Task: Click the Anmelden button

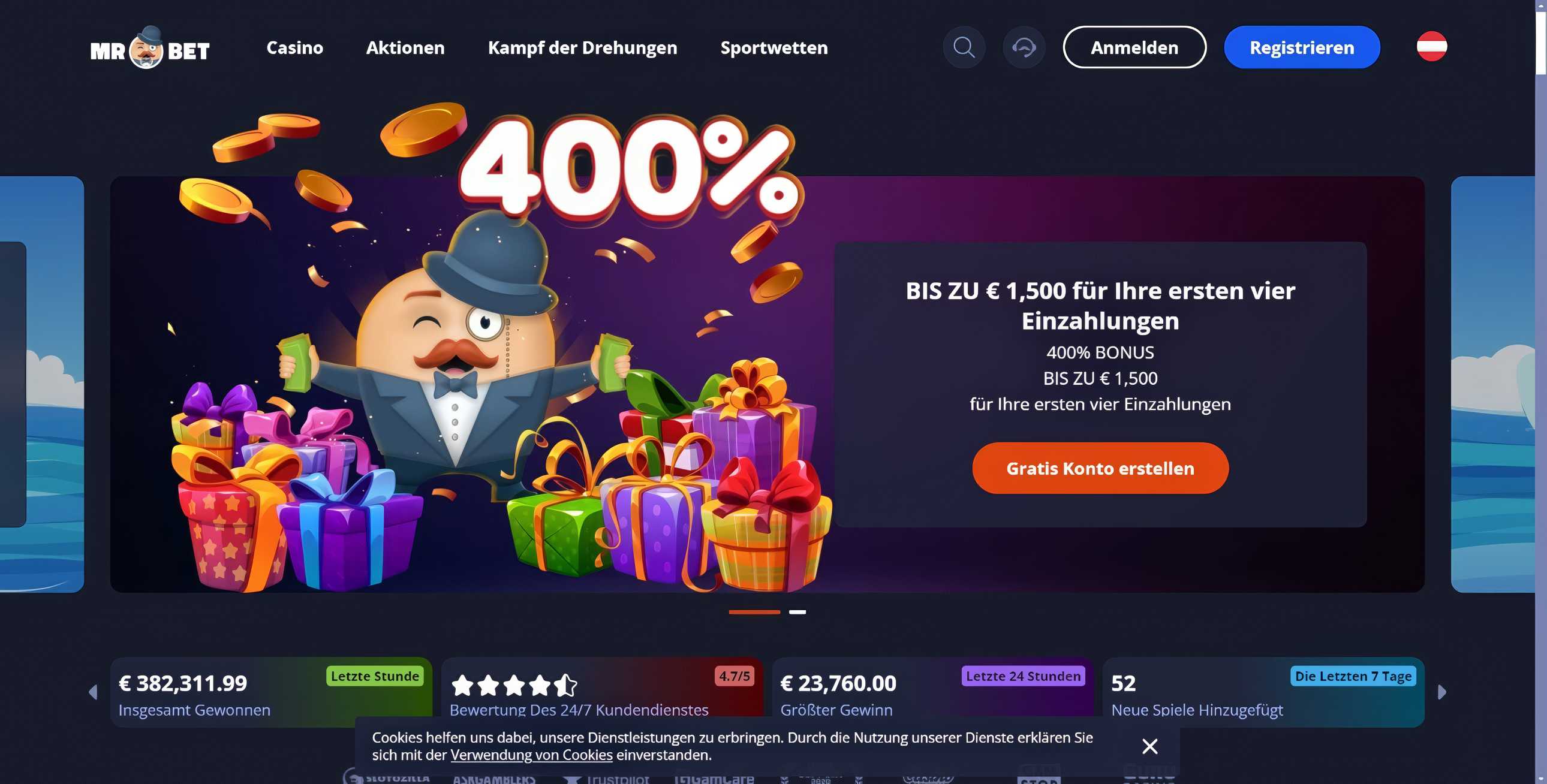Action: 1134,47
